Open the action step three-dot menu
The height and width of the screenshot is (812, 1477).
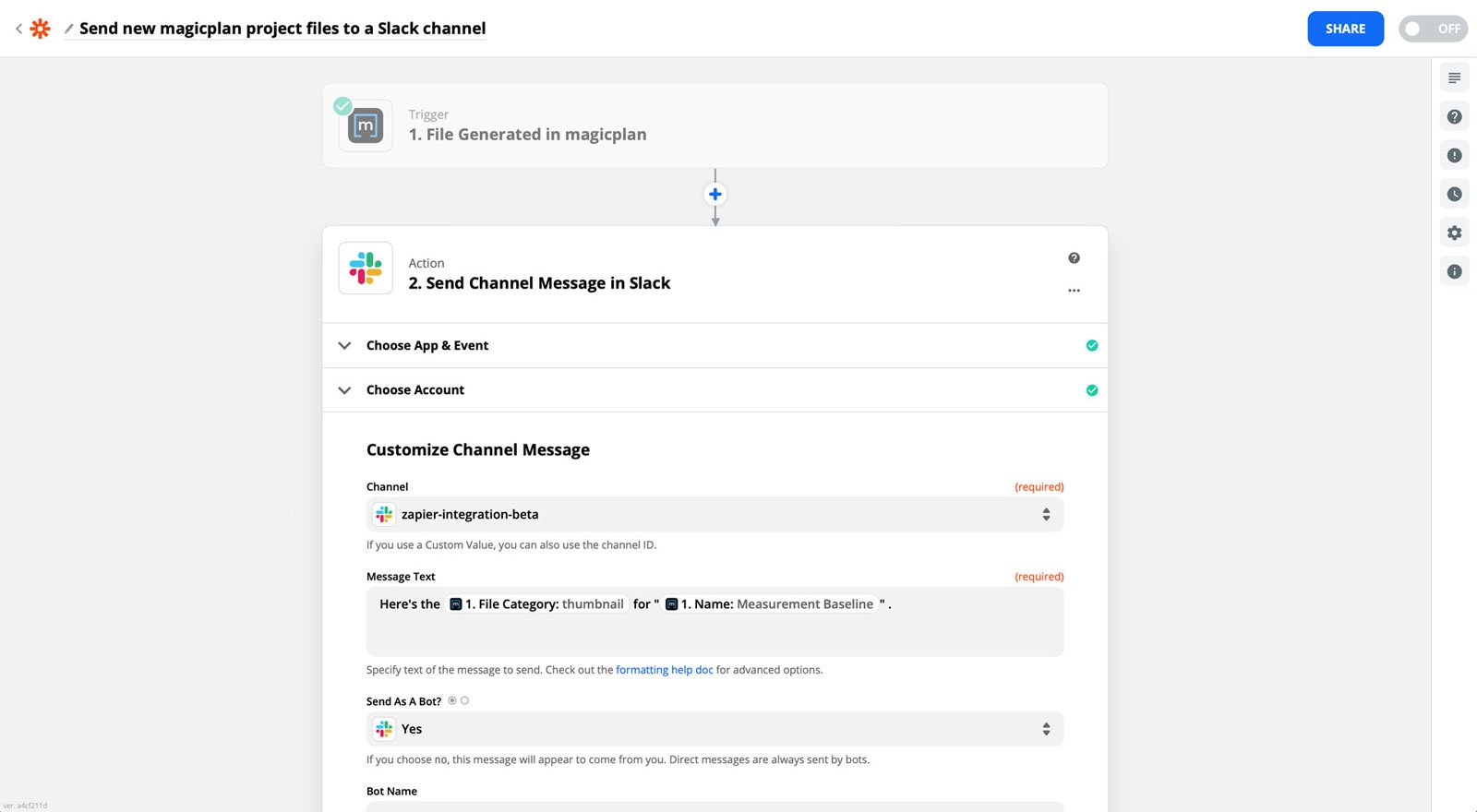tap(1074, 291)
